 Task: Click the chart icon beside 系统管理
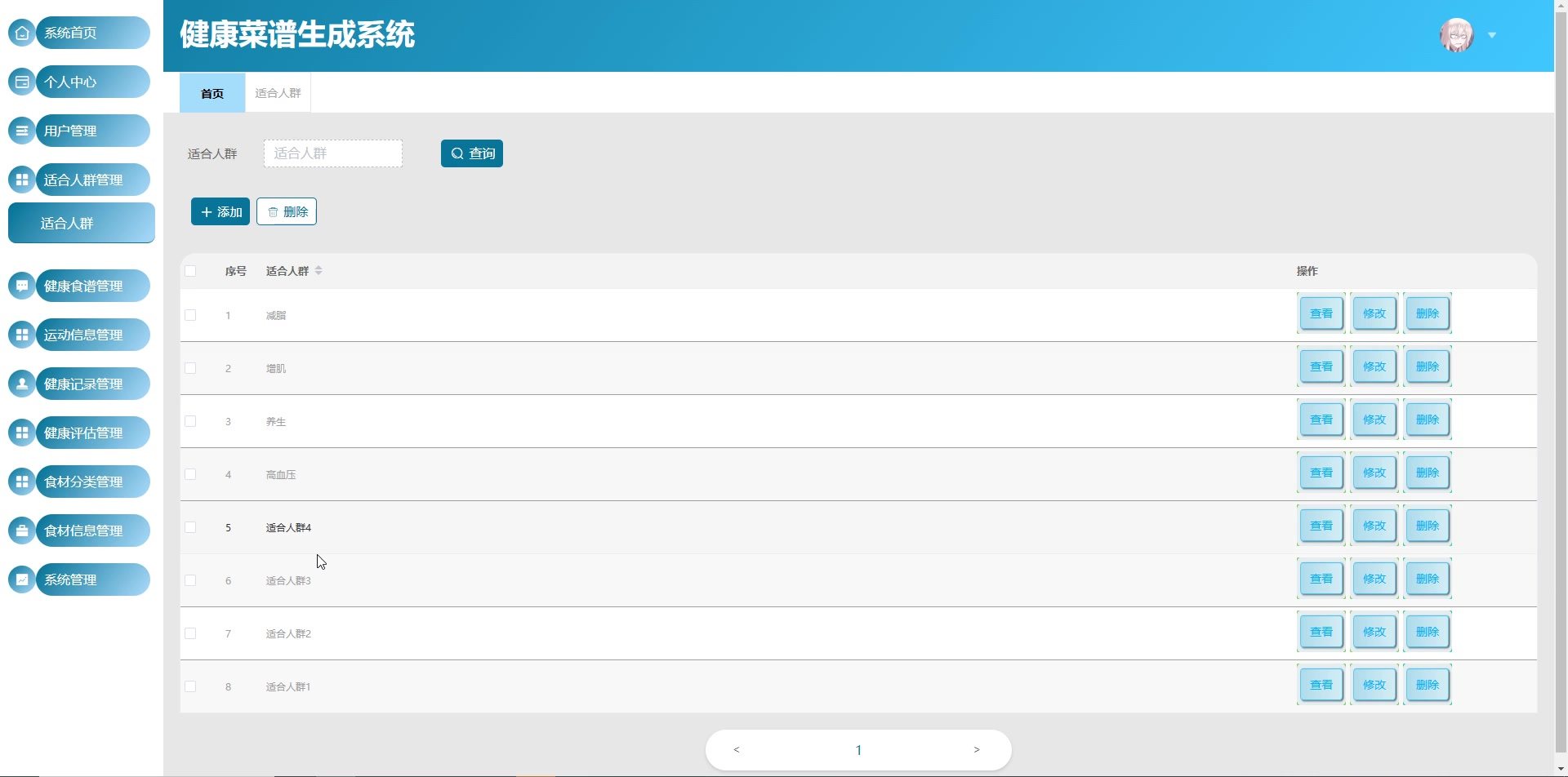pos(22,579)
